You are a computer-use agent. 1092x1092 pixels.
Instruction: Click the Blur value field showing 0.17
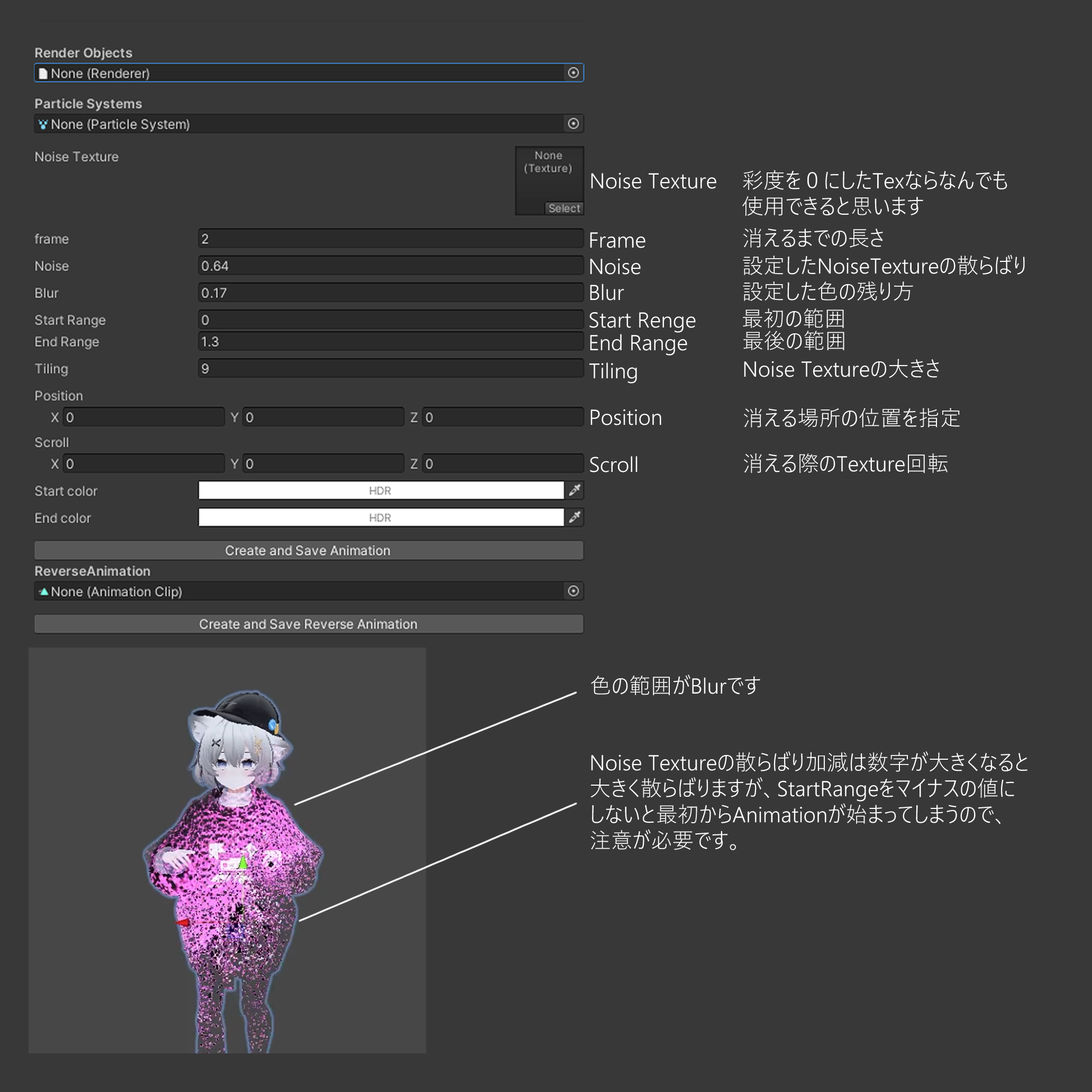pyautogui.click(x=390, y=293)
